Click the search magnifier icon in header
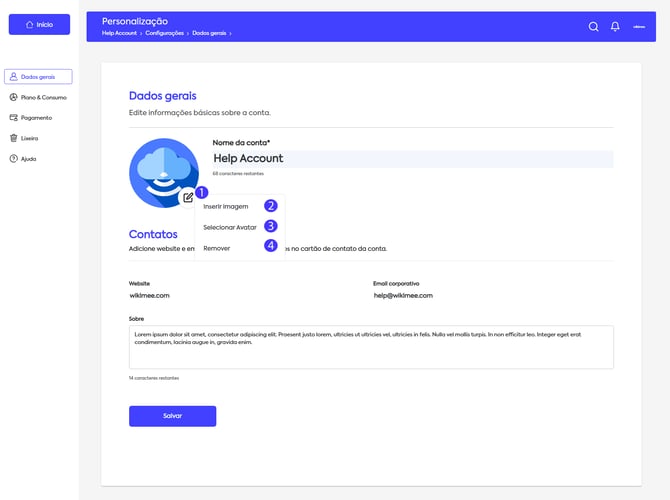The width and height of the screenshot is (670, 500). 594,27
